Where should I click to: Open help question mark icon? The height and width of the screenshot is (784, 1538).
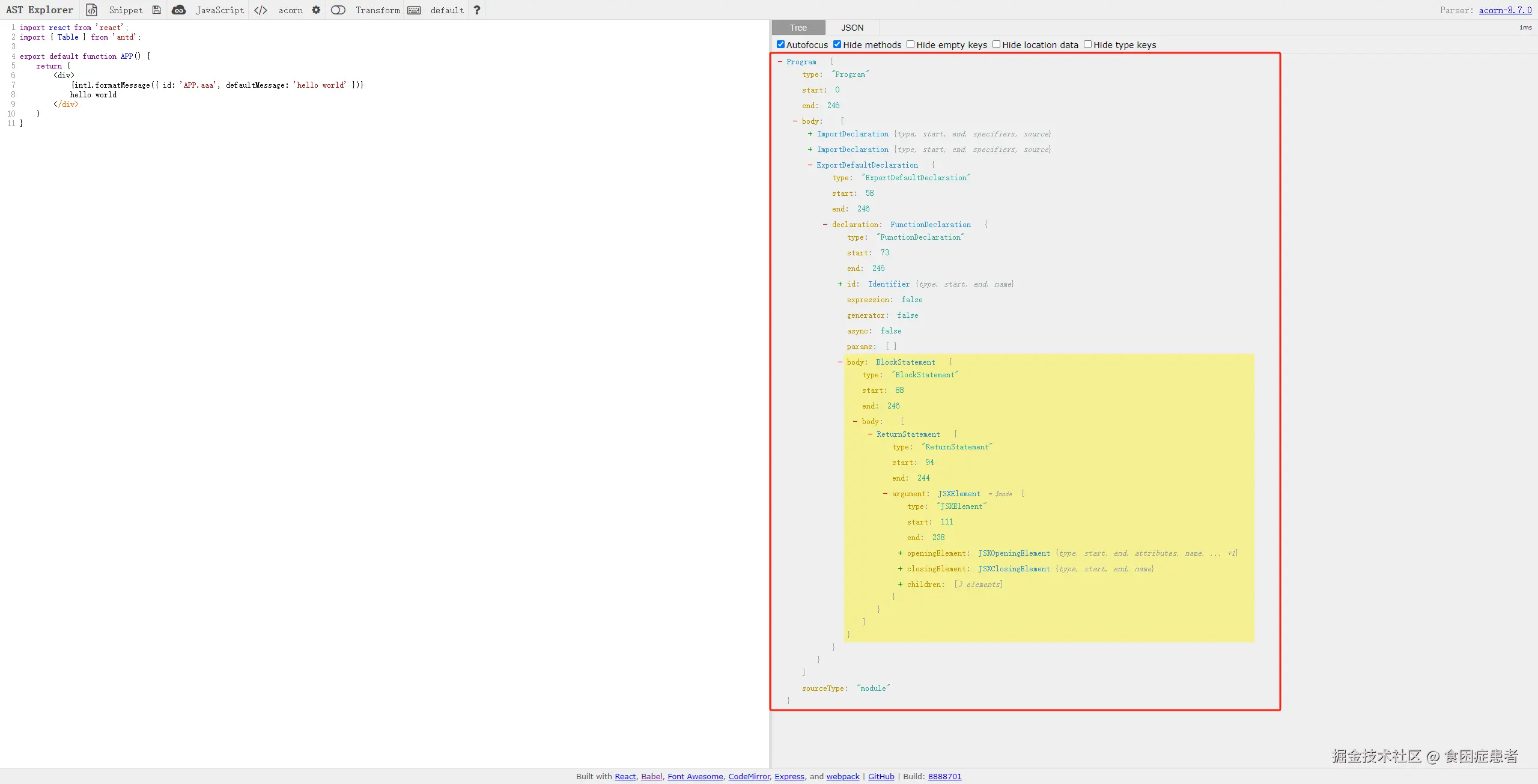click(477, 10)
